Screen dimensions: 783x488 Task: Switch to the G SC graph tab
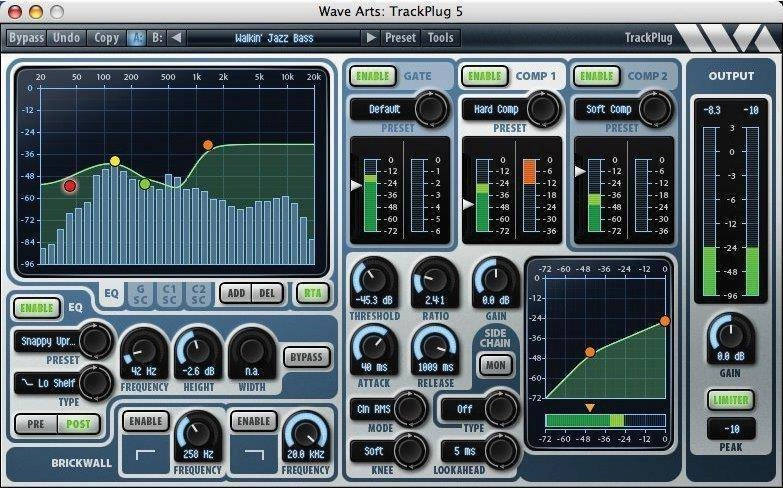click(x=140, y=294)
